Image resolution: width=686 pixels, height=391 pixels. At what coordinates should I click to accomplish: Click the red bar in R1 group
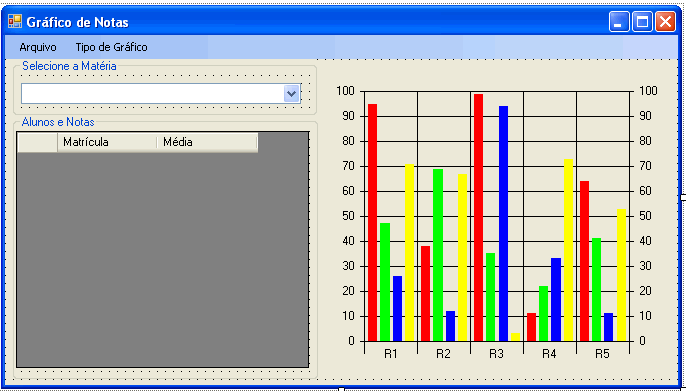pos(372,223)
